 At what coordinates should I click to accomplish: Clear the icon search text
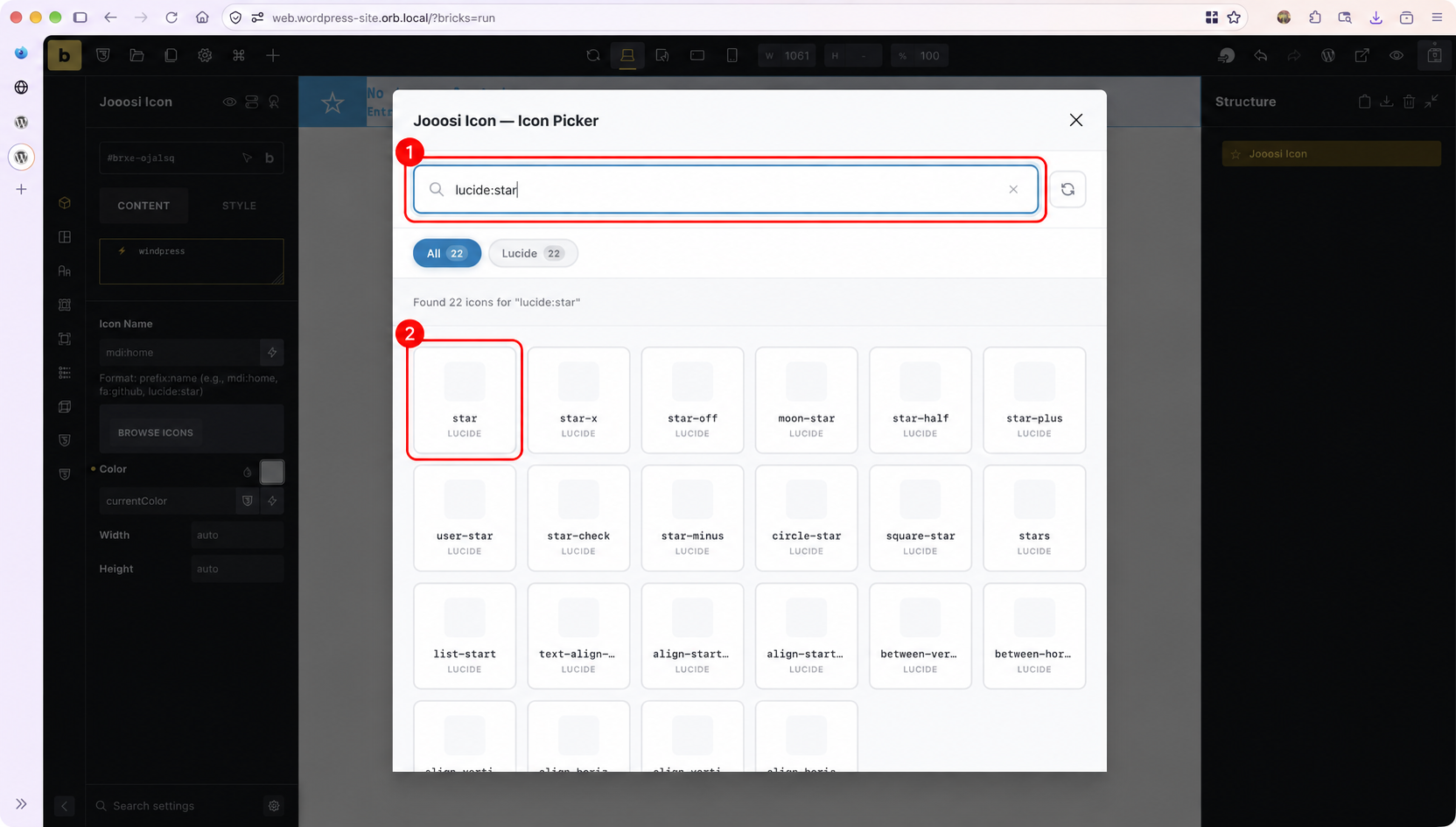(x=1013, y=190)
